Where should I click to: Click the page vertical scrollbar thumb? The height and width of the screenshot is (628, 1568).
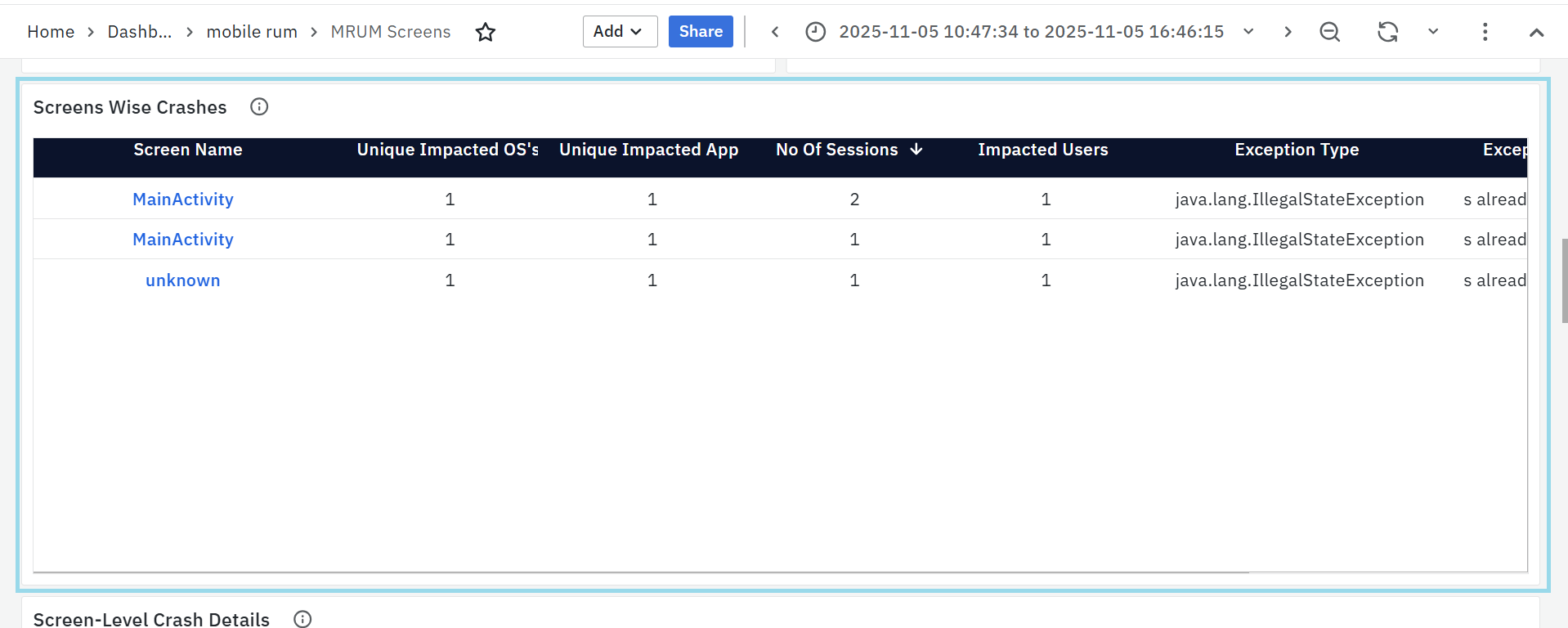point(1564,280)
